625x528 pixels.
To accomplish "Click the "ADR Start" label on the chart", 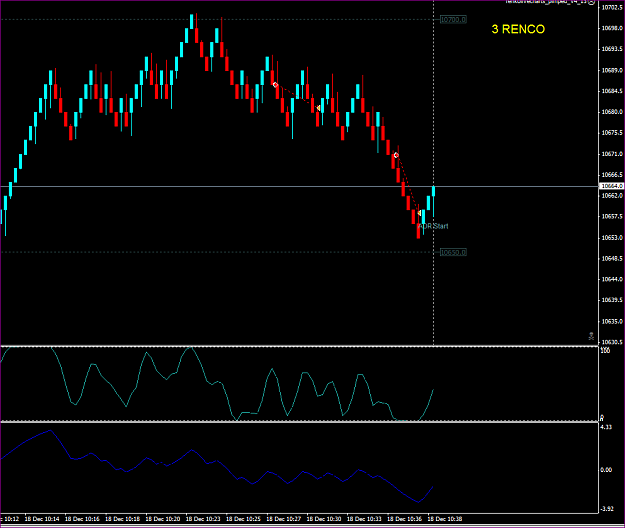I will point(434,226).
